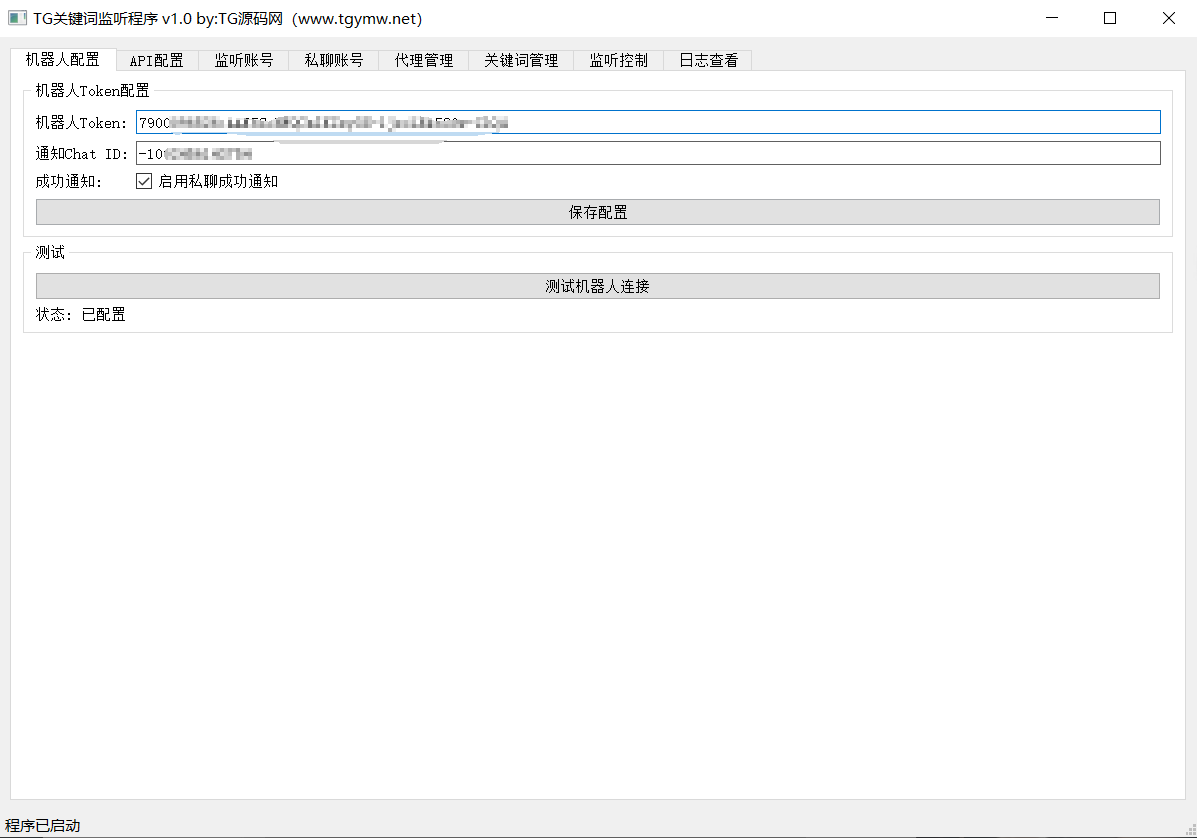Screen dimensions: 1197x838
Task: Switch to the 机器人配置 tab
Action: coord(63,60)
